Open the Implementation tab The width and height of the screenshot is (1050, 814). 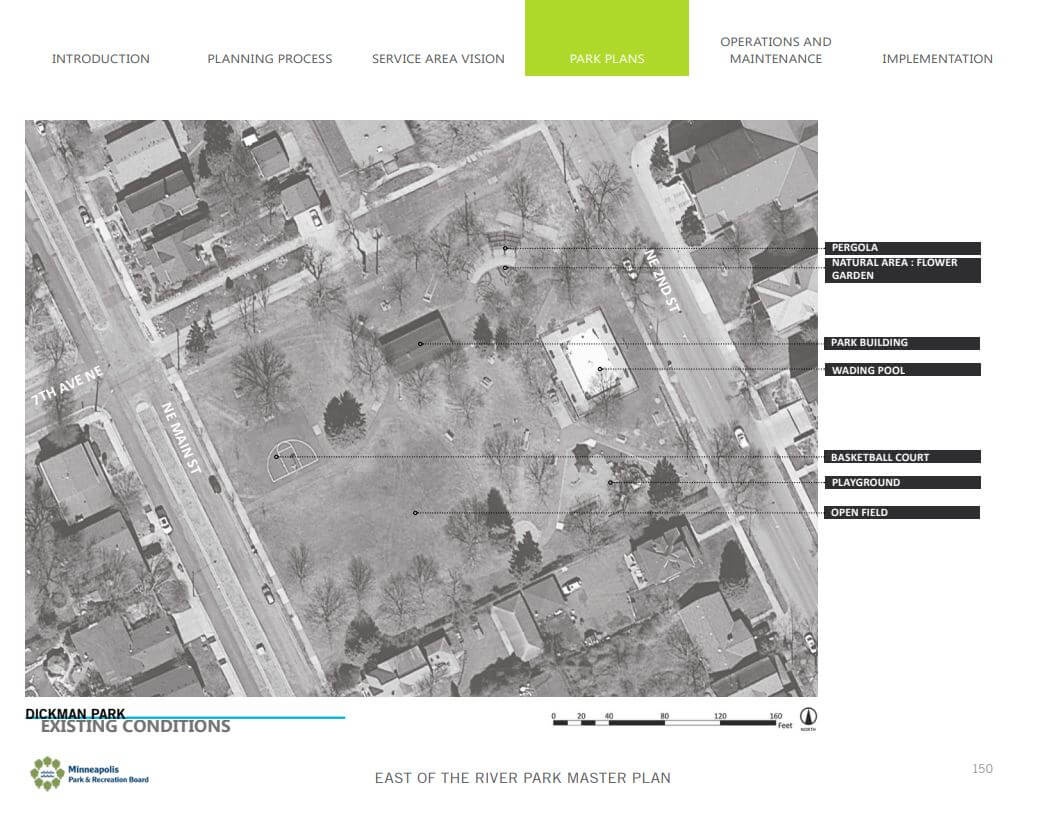pos(937,59)
